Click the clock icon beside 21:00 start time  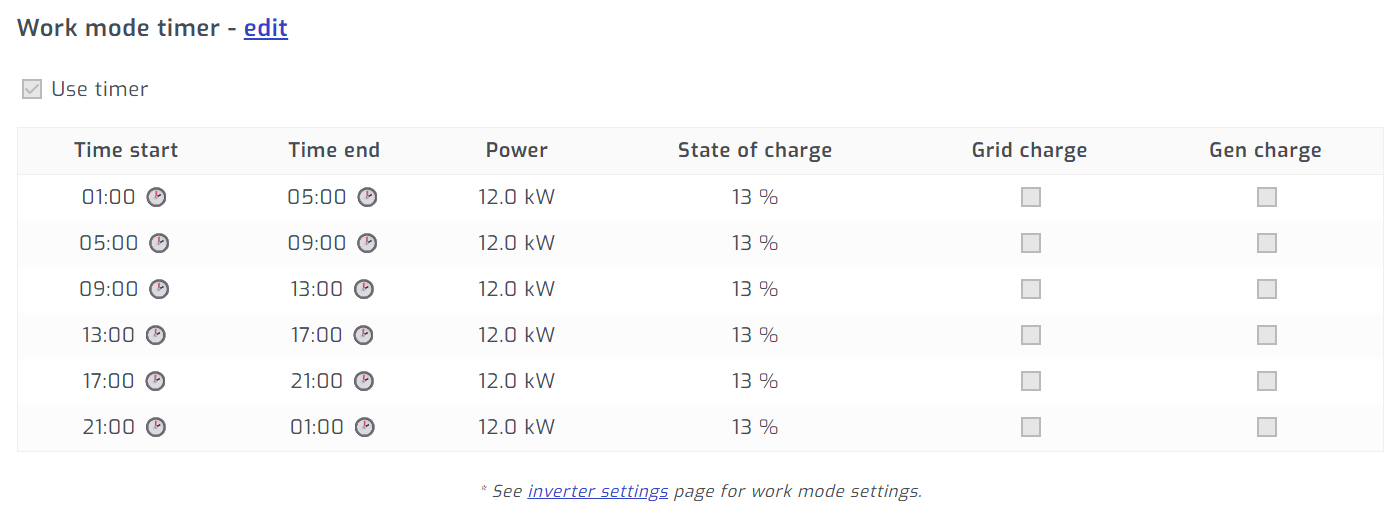156,427
